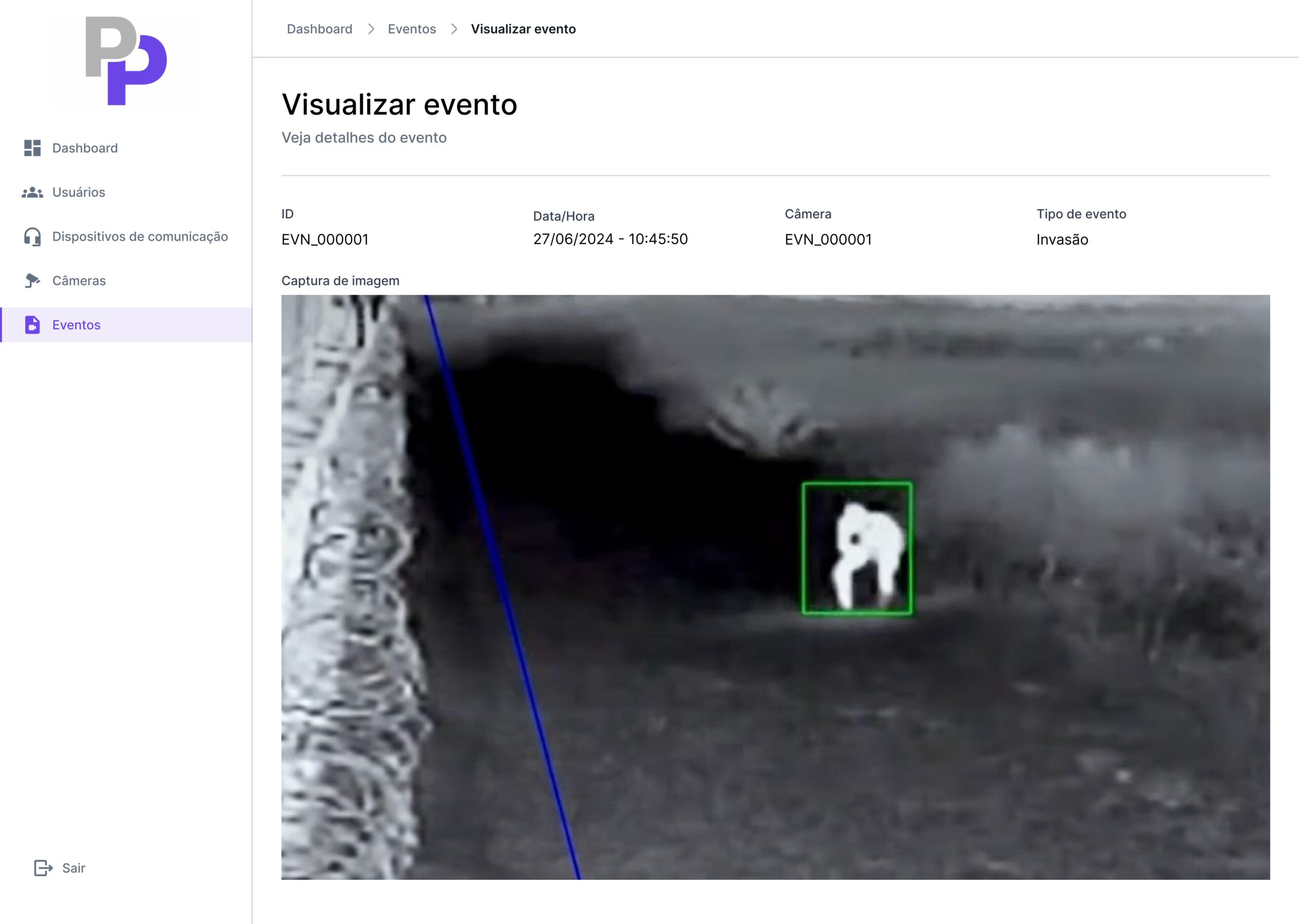Click the logout arrow icon
Image resolution: width=1299 pixels, height=924 pixels.
click(43, 868)
